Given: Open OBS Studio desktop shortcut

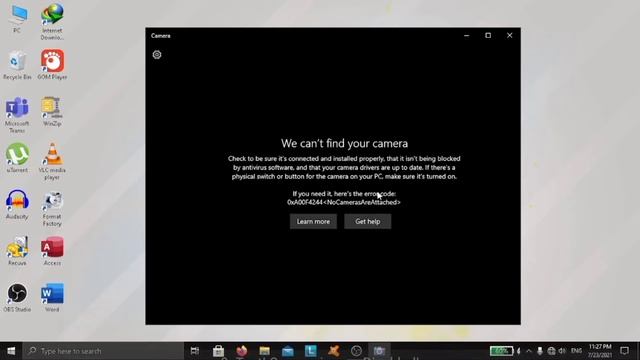Looking at the screenshot, I should pos(17,298).
